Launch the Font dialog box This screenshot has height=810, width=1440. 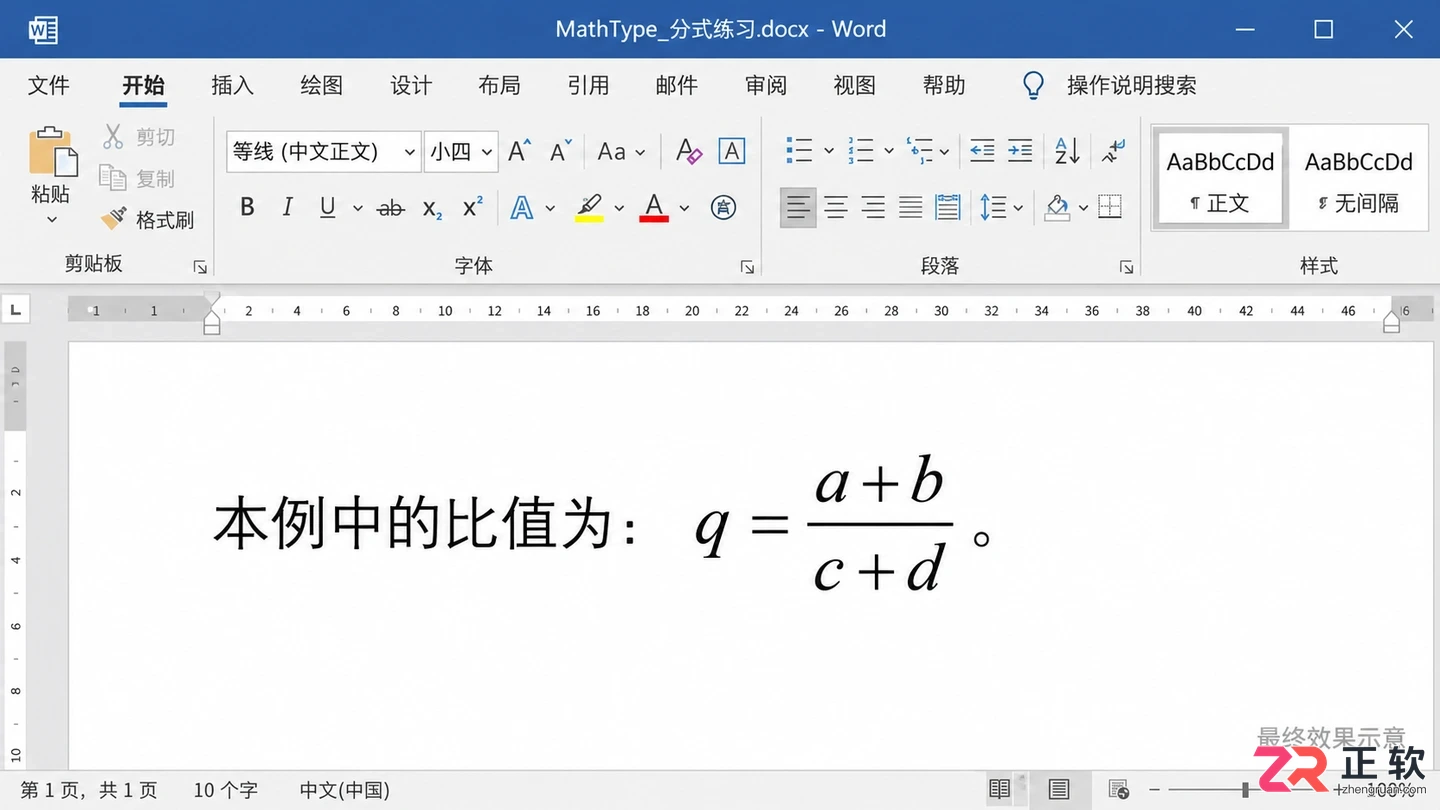click(747, 267)
